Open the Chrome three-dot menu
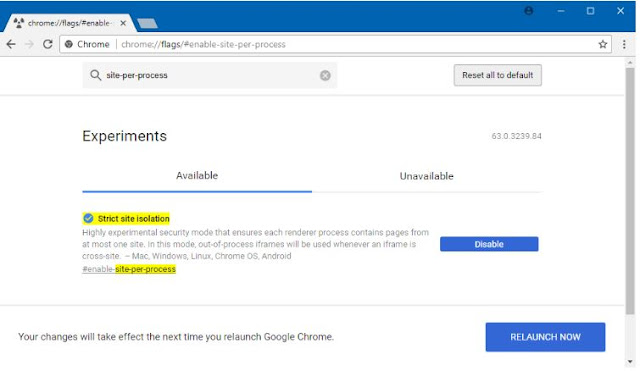 click(x=624, y=44)
